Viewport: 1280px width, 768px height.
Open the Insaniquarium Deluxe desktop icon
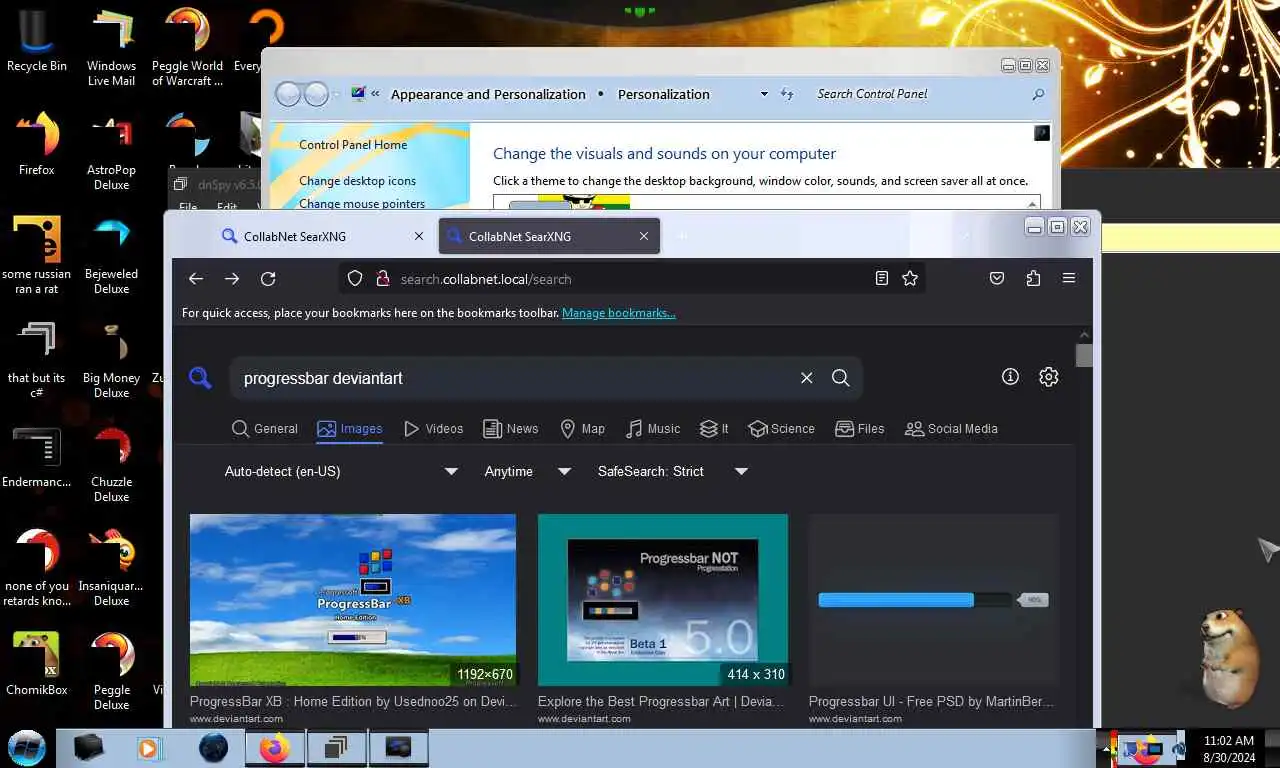[x=111, y=568]
